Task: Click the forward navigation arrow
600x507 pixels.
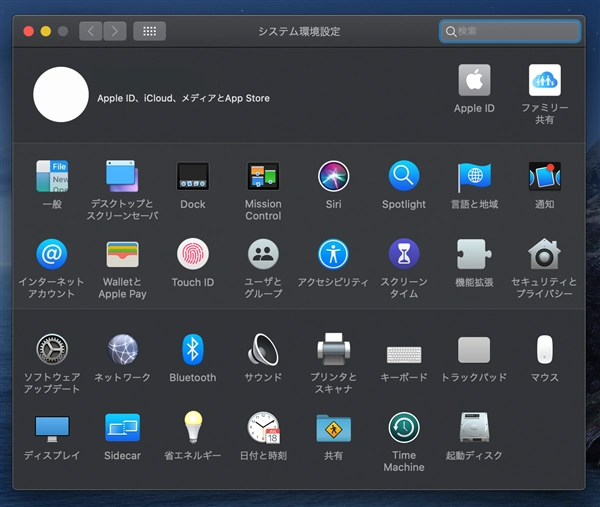Action: tap(114, 31)
